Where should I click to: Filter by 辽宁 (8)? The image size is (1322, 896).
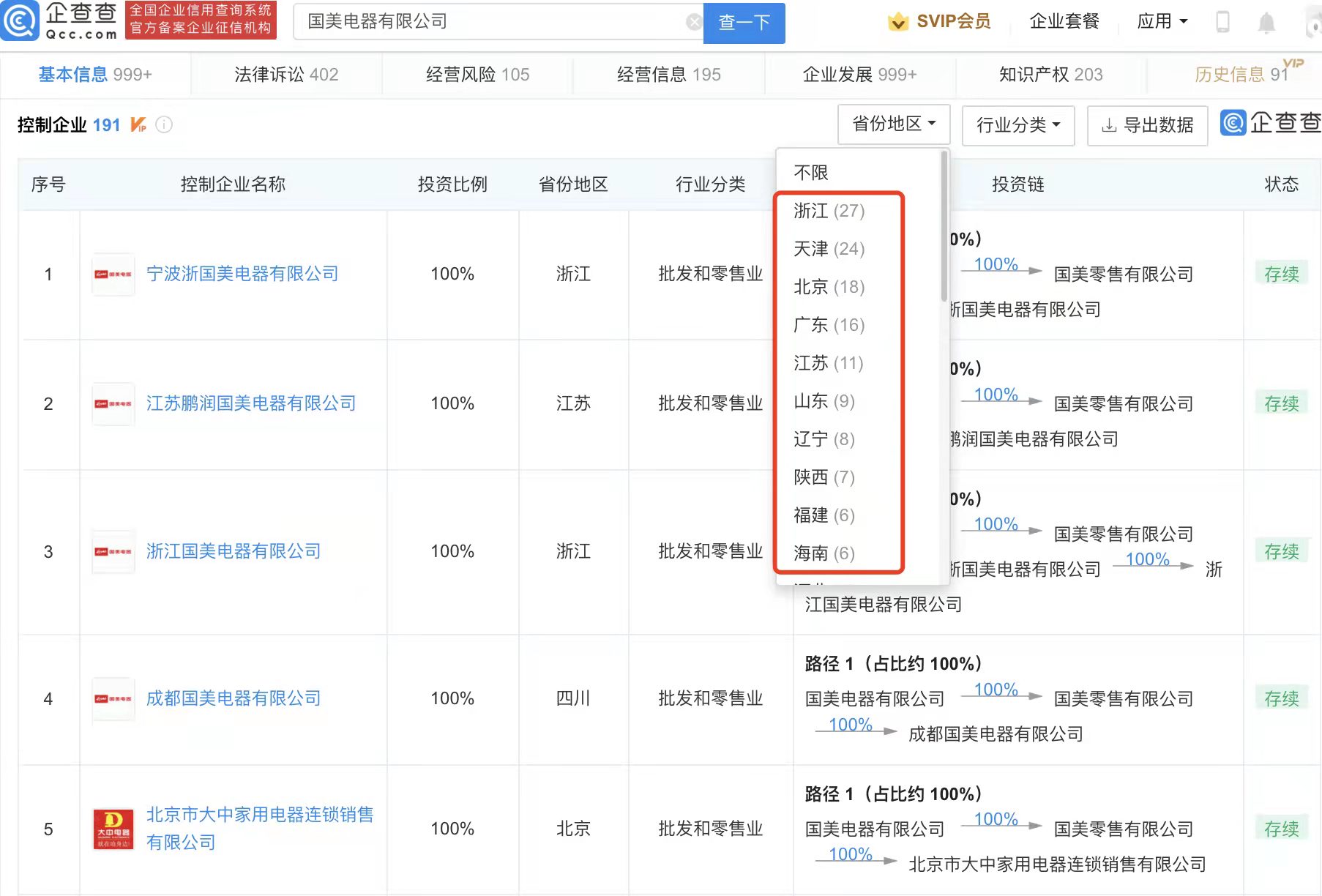point(824,439)
